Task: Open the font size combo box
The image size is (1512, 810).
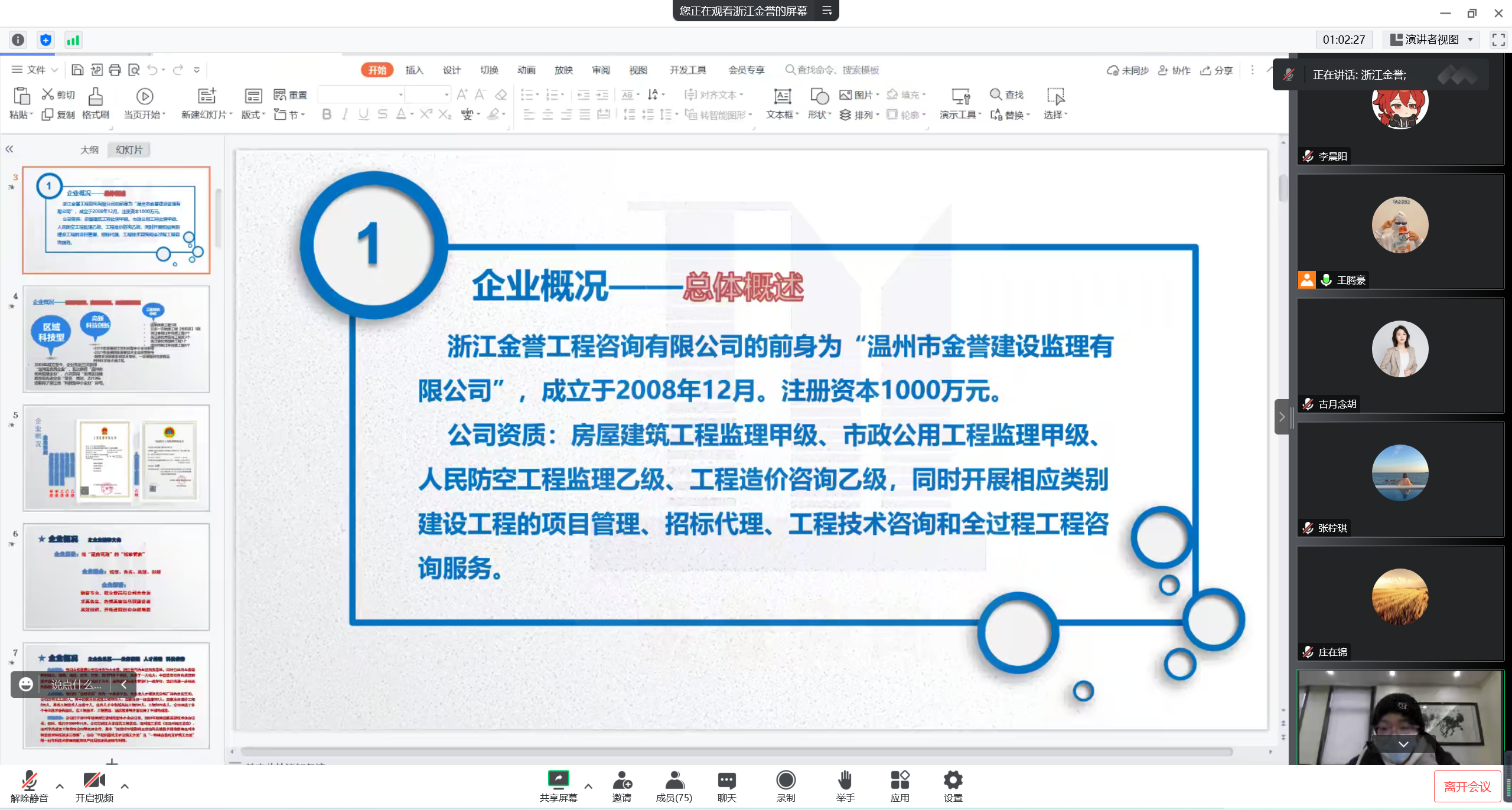Action: pos(428,94)
